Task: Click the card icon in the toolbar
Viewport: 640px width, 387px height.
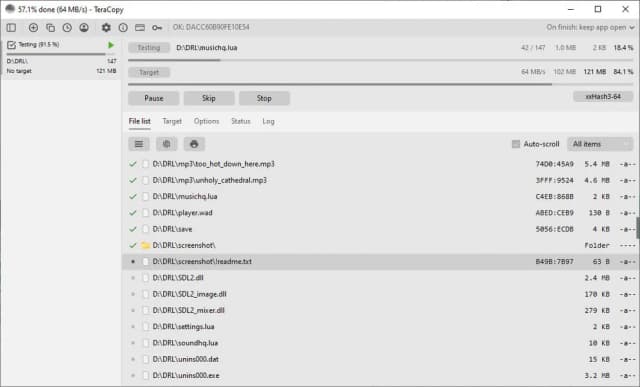Action: [x=140, y=27]
